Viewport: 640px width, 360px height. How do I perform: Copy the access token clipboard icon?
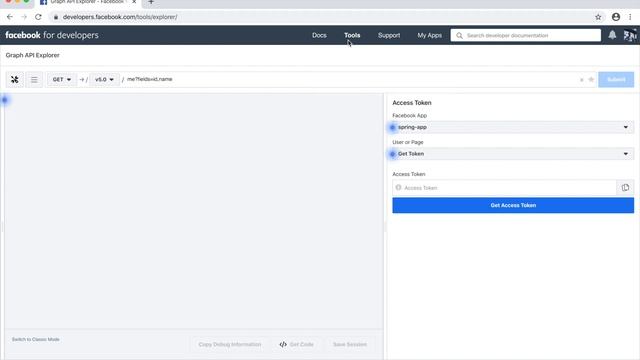click(625, 188)
